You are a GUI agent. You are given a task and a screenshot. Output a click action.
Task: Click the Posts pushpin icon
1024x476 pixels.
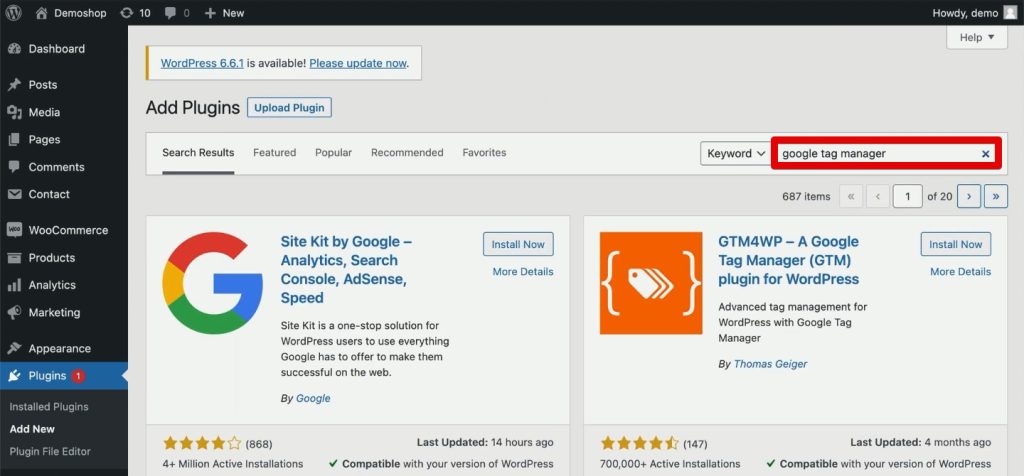(x=14, y=85)
